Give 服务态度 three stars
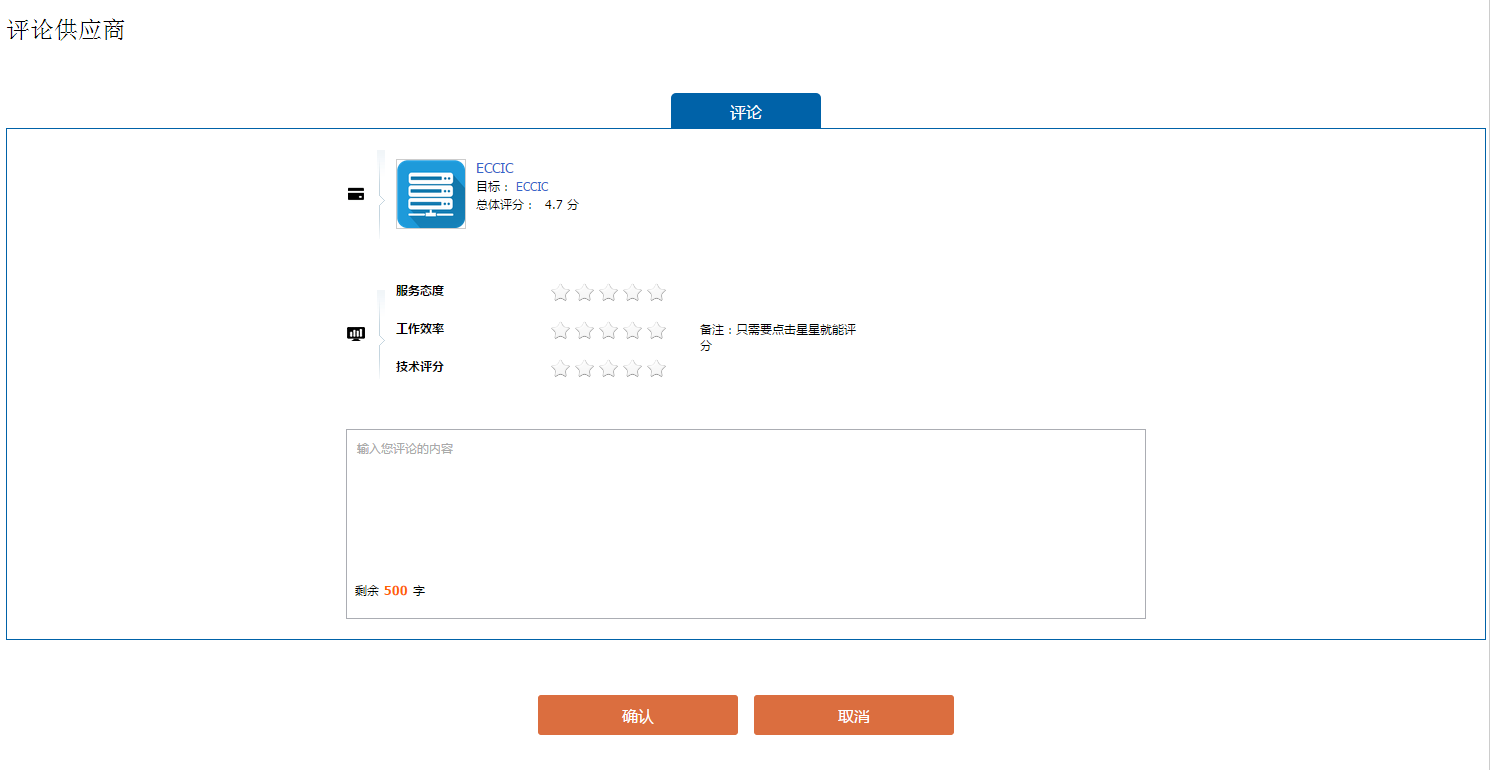 point(608,293)
